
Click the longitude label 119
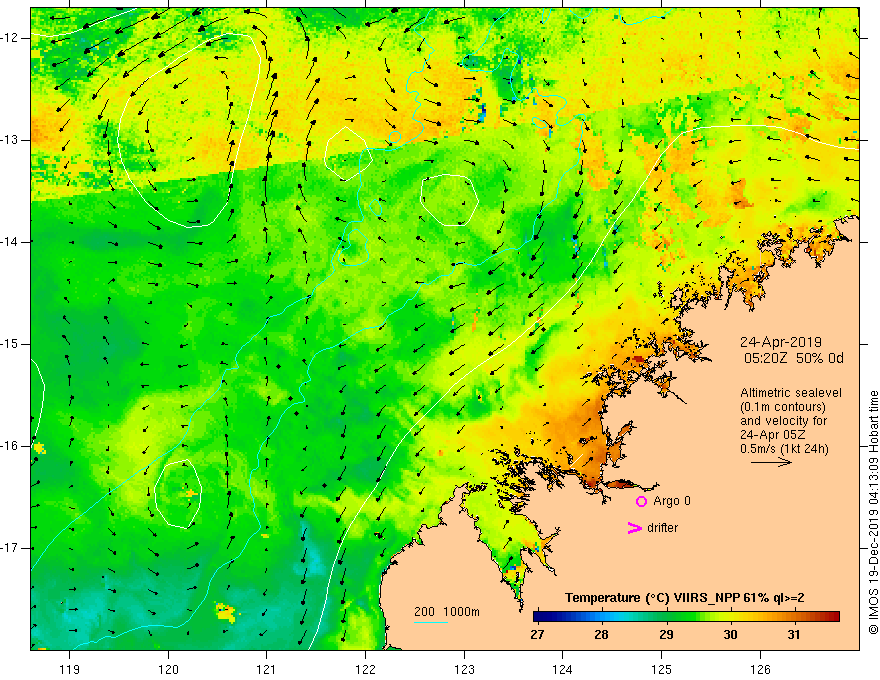70,669
